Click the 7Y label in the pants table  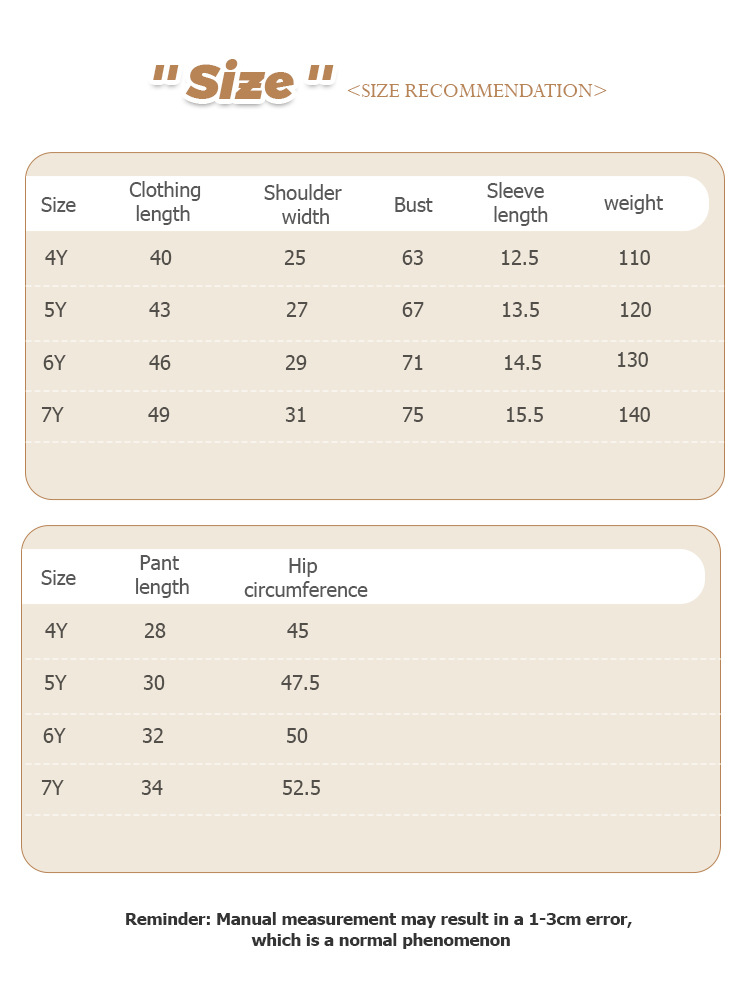53,788
